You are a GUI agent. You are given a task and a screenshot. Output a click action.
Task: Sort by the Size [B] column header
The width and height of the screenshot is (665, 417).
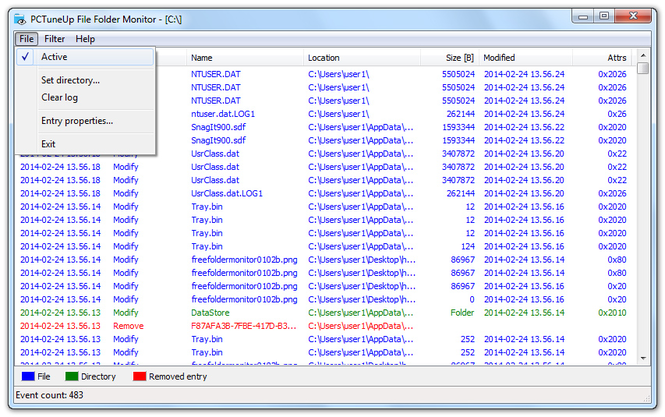(x=450, y=58)
